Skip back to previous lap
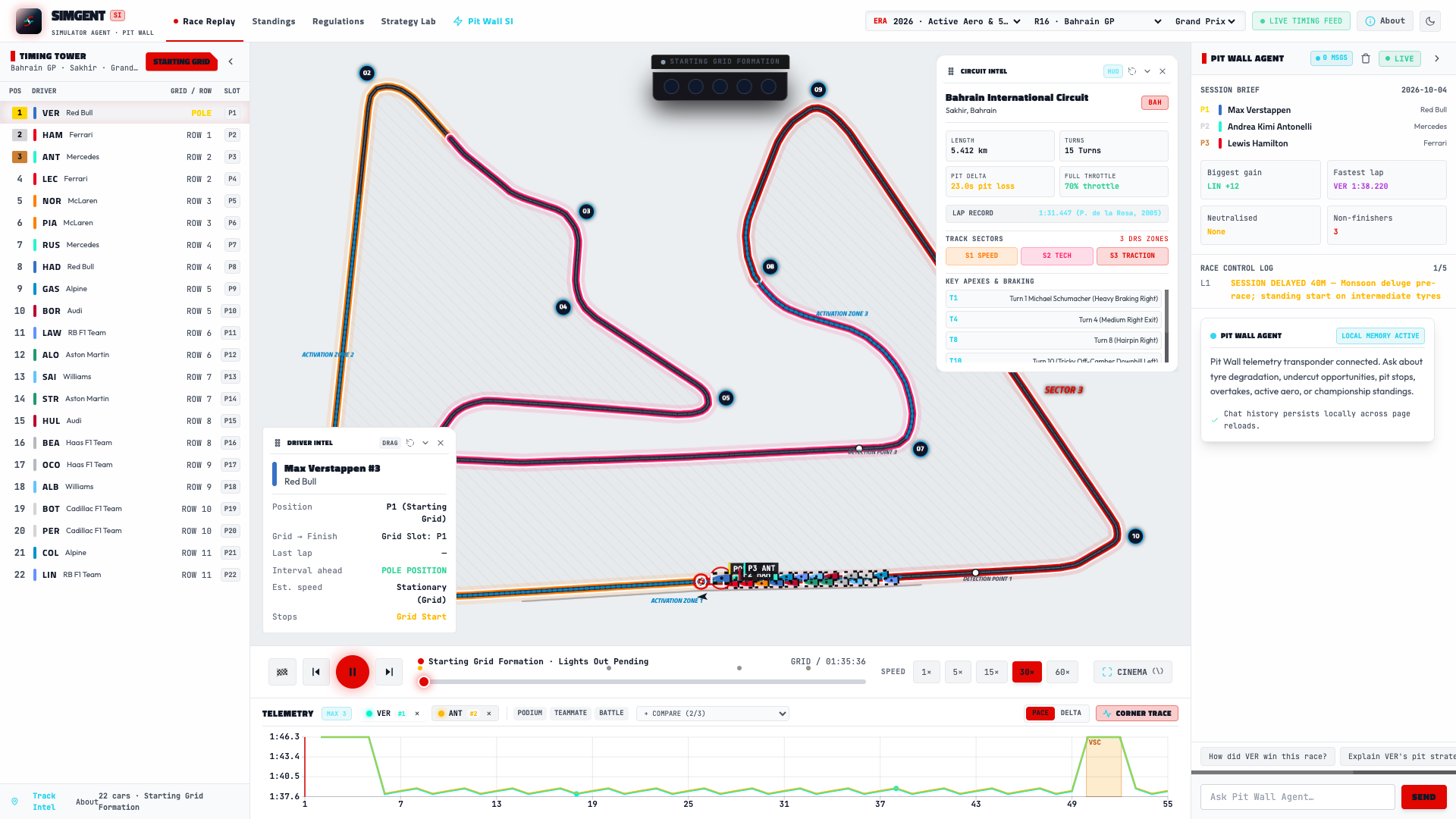 tap(316, 672)
